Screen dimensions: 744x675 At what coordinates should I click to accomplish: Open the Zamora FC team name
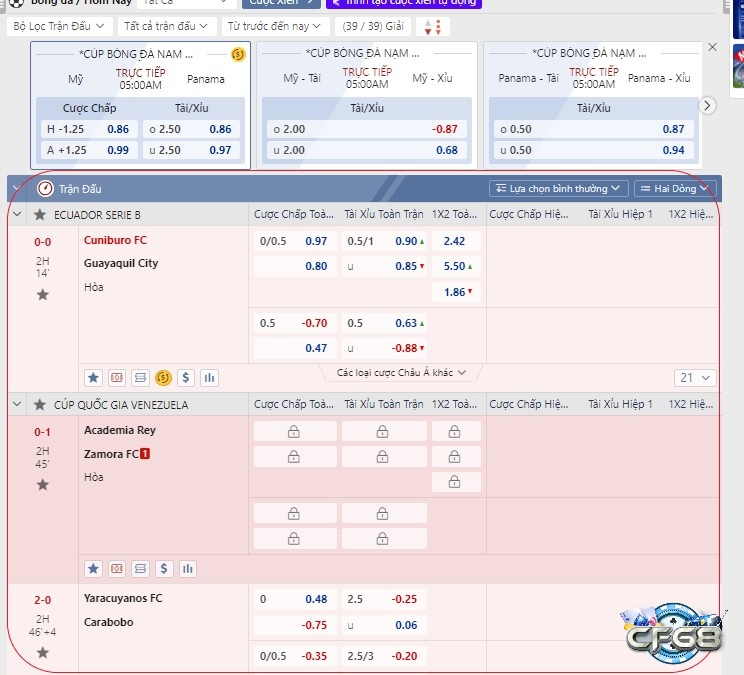[111, 454]
